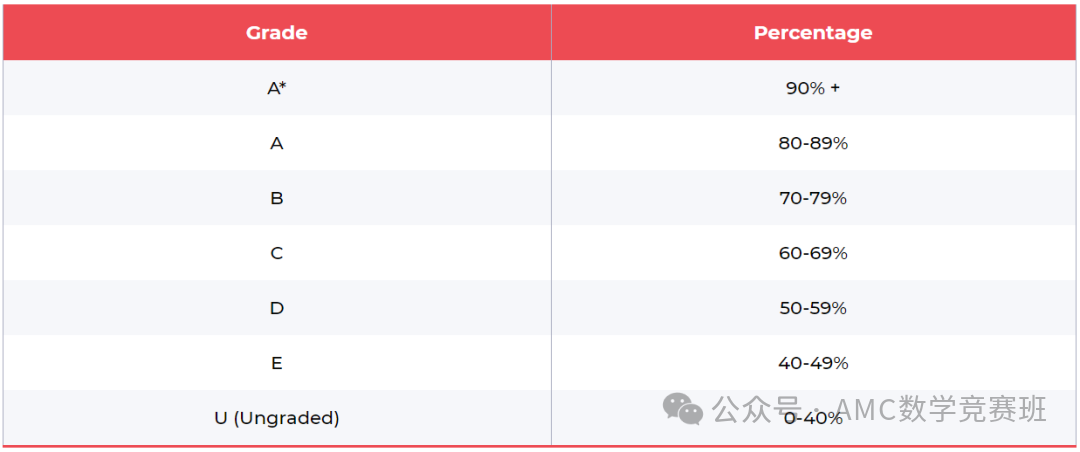
Task: Click the Grade column header
Action: pos(277,32)
